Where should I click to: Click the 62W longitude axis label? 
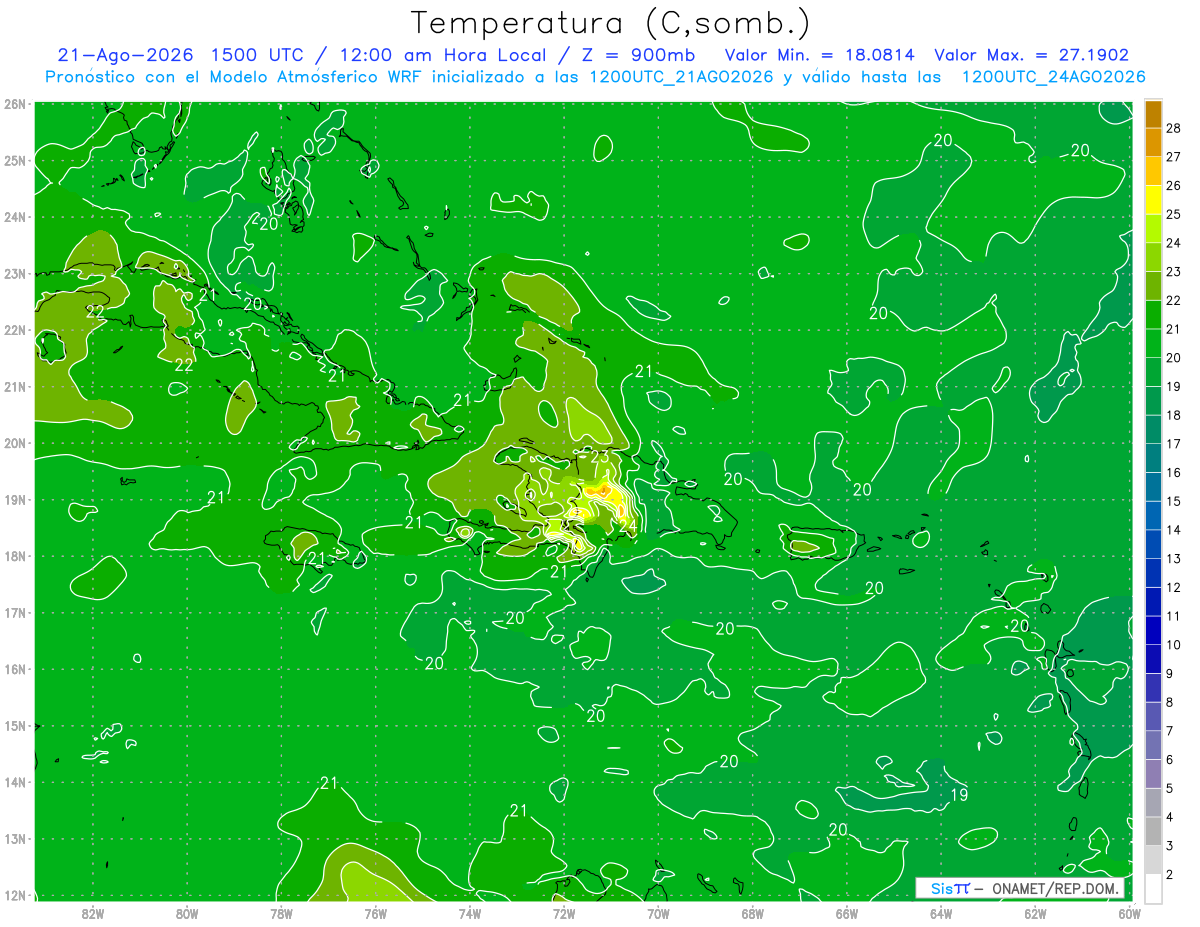(x=1035, y=913)
